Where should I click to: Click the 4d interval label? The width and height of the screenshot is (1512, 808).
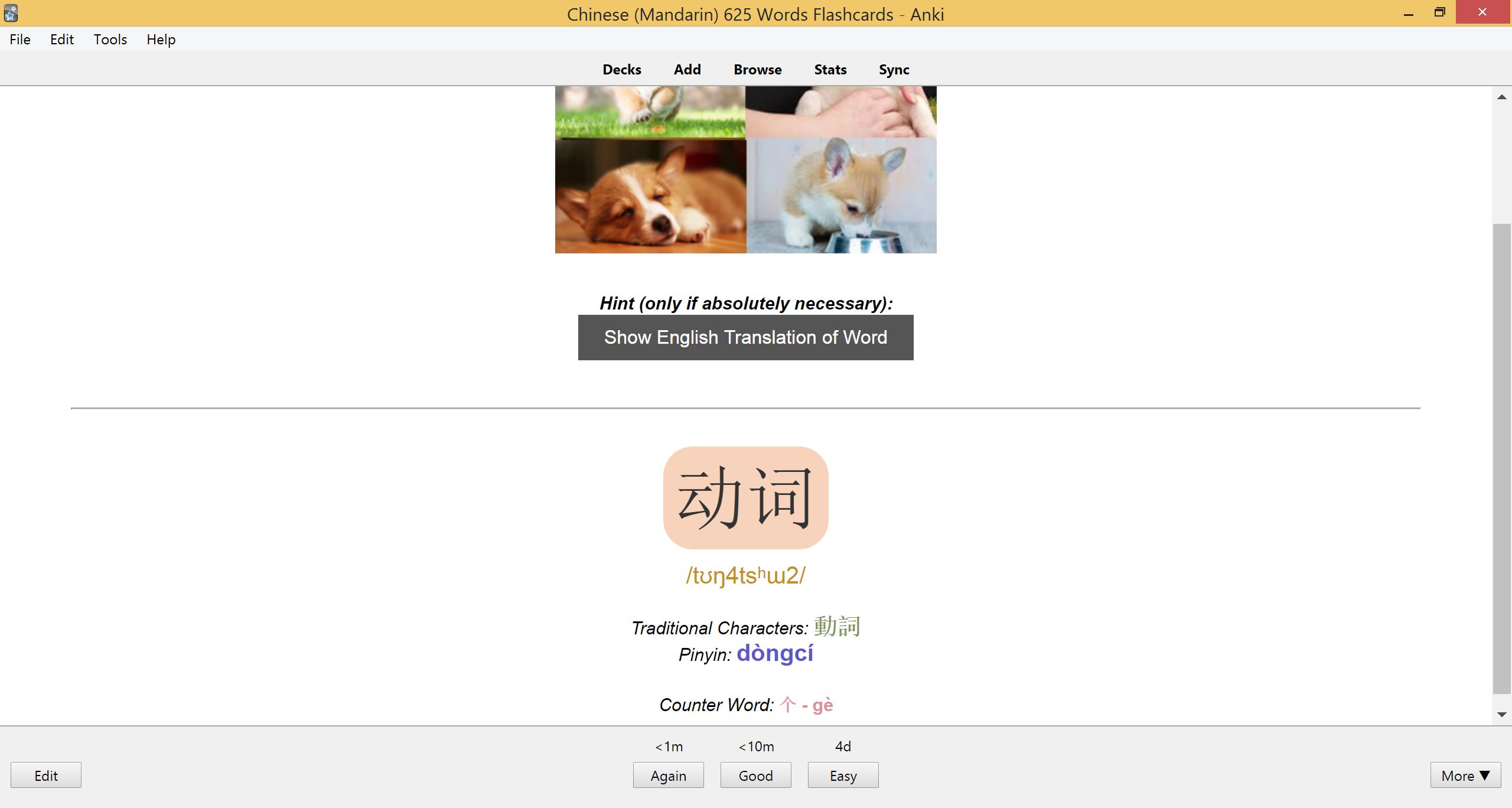843,747
